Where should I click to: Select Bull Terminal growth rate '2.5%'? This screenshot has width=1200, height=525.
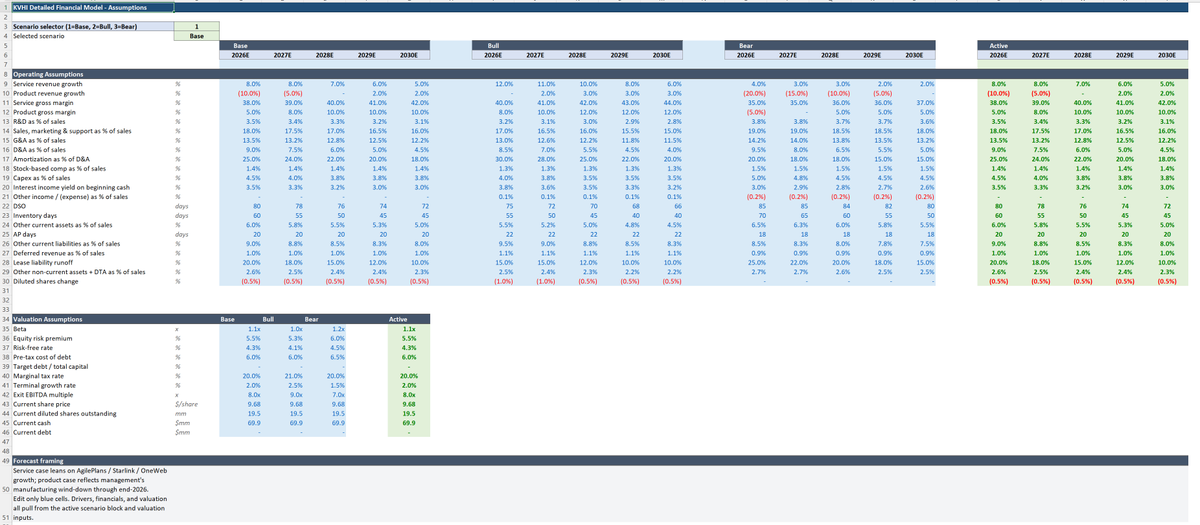(296, 384)
